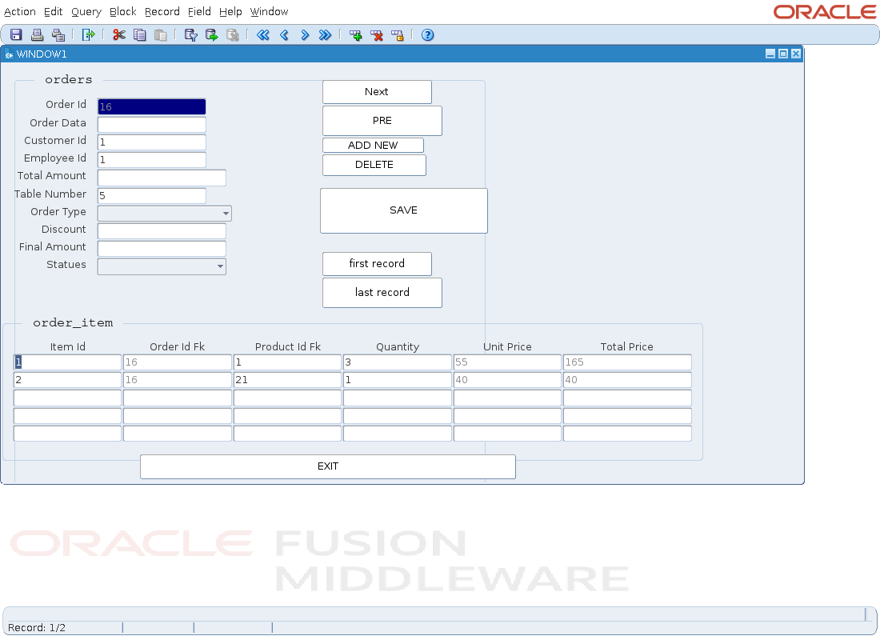Click the Item Id cell with value 2
Image resolution: width=880 pixels, height=640 pixels.
67,380
